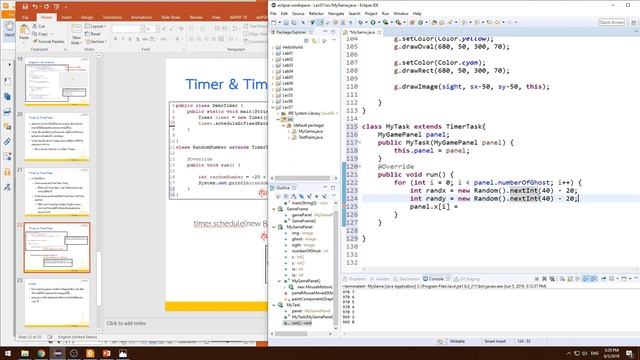The width and height of the screenshot is (640, 360).
Task: Select the MyGame.java editor tab
Action: (362, 32)
